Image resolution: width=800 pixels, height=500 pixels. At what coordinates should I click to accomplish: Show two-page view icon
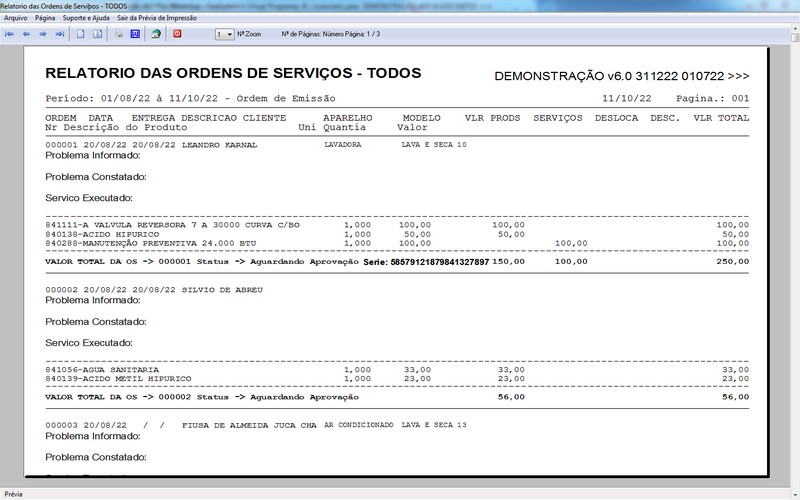click(97, 34)
